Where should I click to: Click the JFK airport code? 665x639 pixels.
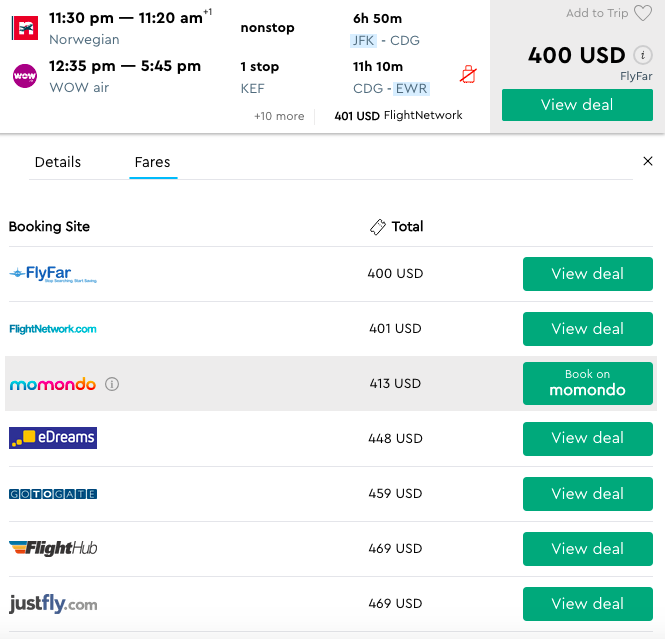(363, 40)
